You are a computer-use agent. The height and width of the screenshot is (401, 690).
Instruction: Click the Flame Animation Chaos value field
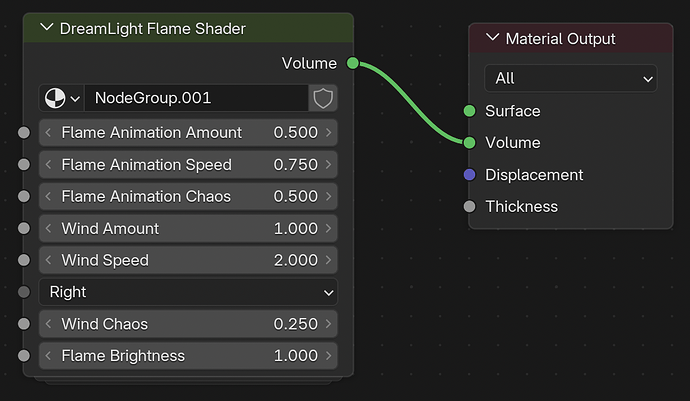pyautogui.click(x=188, y=196)
